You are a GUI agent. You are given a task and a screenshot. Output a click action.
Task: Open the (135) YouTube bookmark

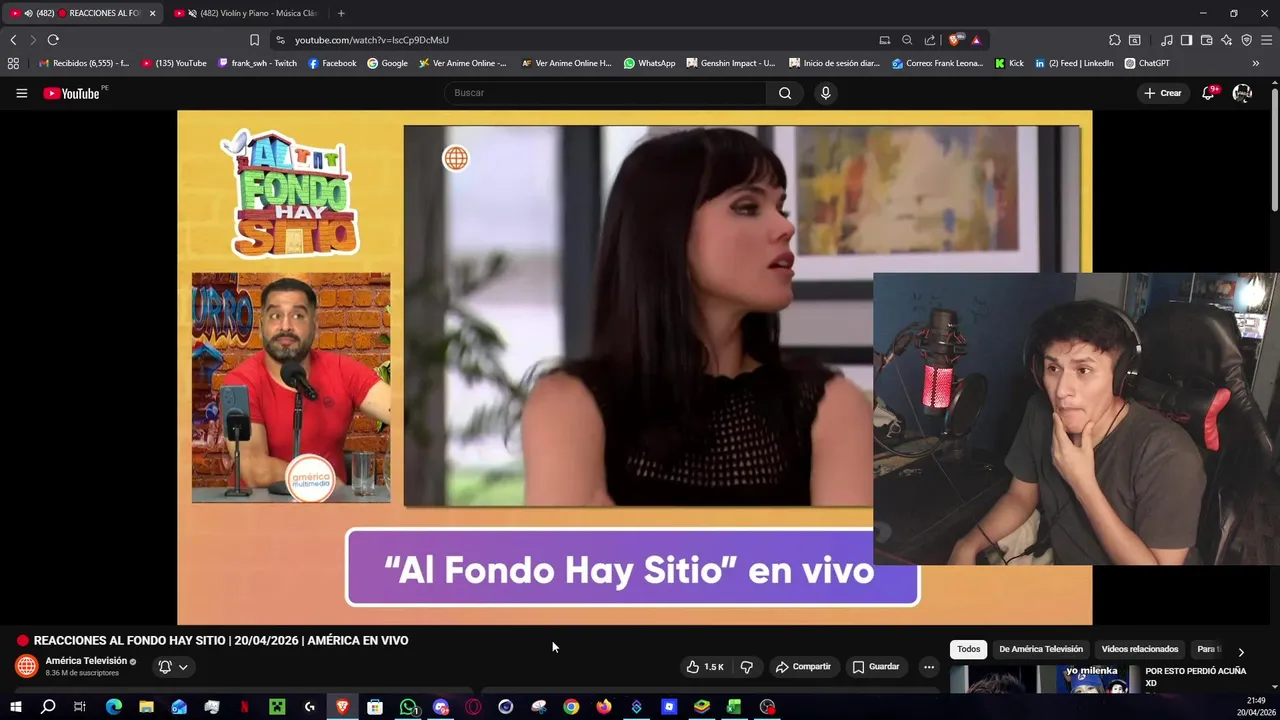point(175,63)
